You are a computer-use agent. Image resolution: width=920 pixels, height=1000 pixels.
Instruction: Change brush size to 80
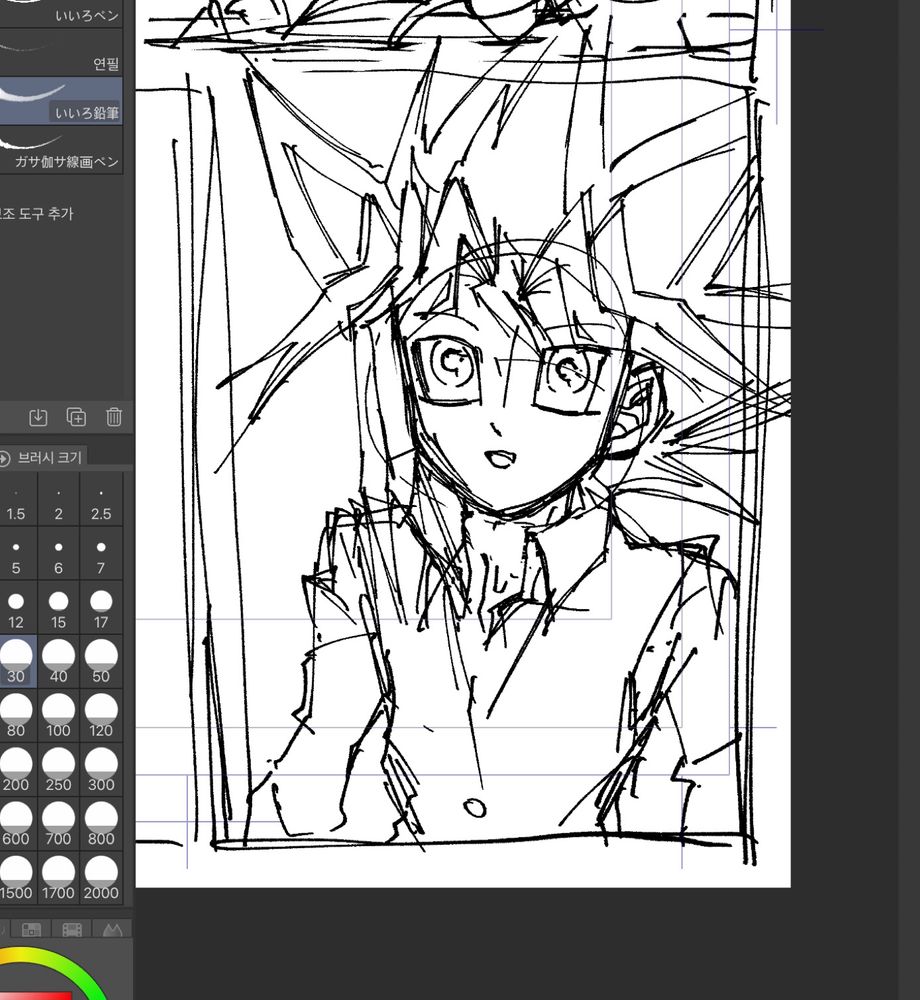16,716
